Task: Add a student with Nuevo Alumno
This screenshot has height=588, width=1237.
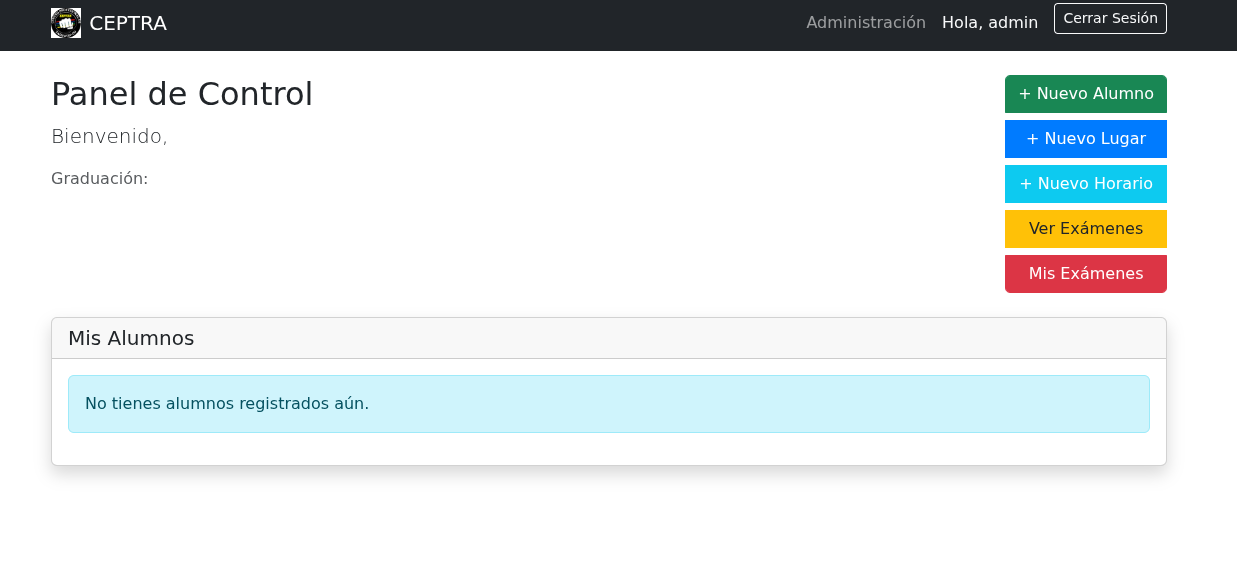Action: click(x=1085, y=94)
